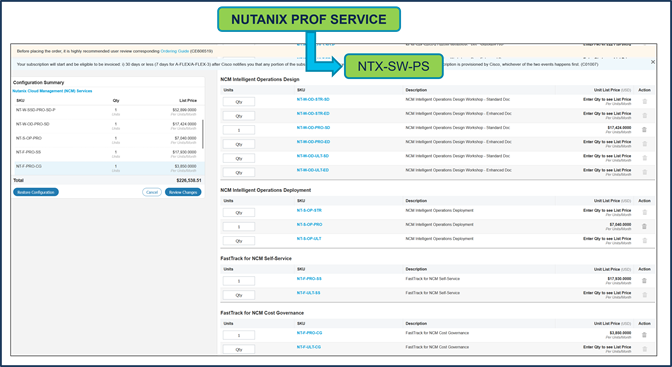Screen dimensions: 672x367
Task: Dismiss the subscription notice with X icon
Action: [x=653, y=62]
